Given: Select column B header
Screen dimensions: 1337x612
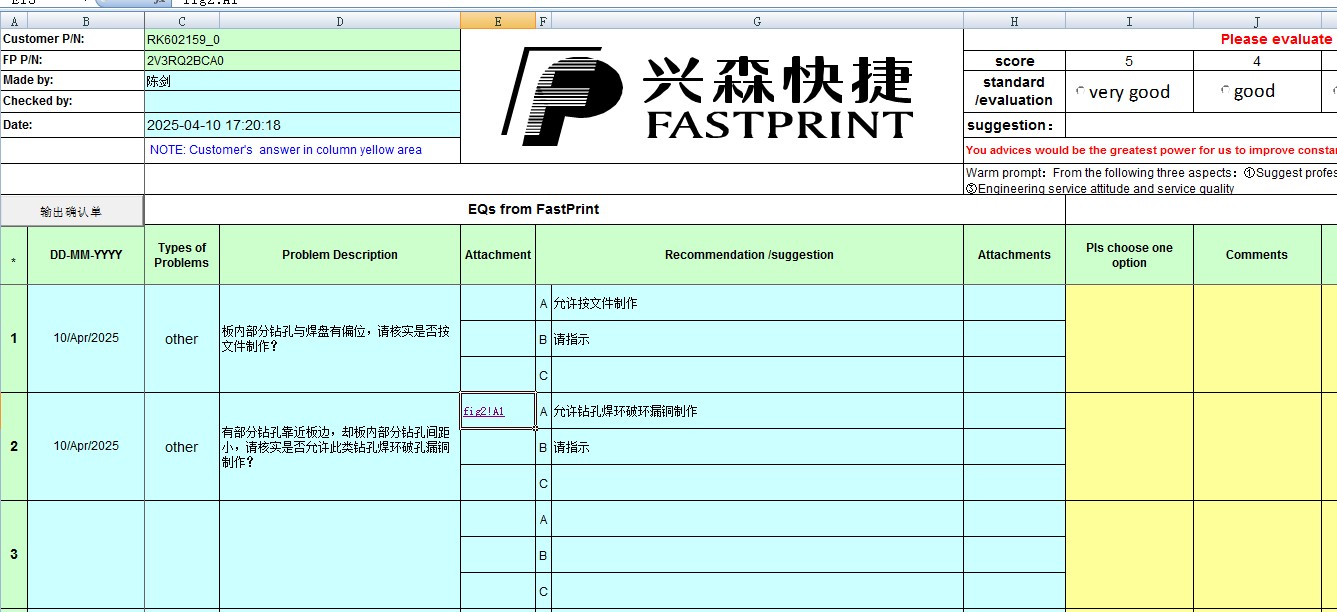Looking at the screenshot, I should [86, 21].
